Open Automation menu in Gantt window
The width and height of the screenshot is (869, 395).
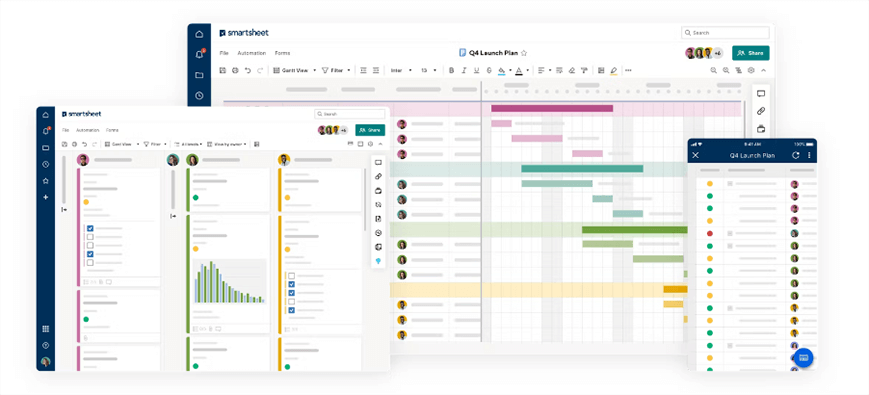(252, 53)
